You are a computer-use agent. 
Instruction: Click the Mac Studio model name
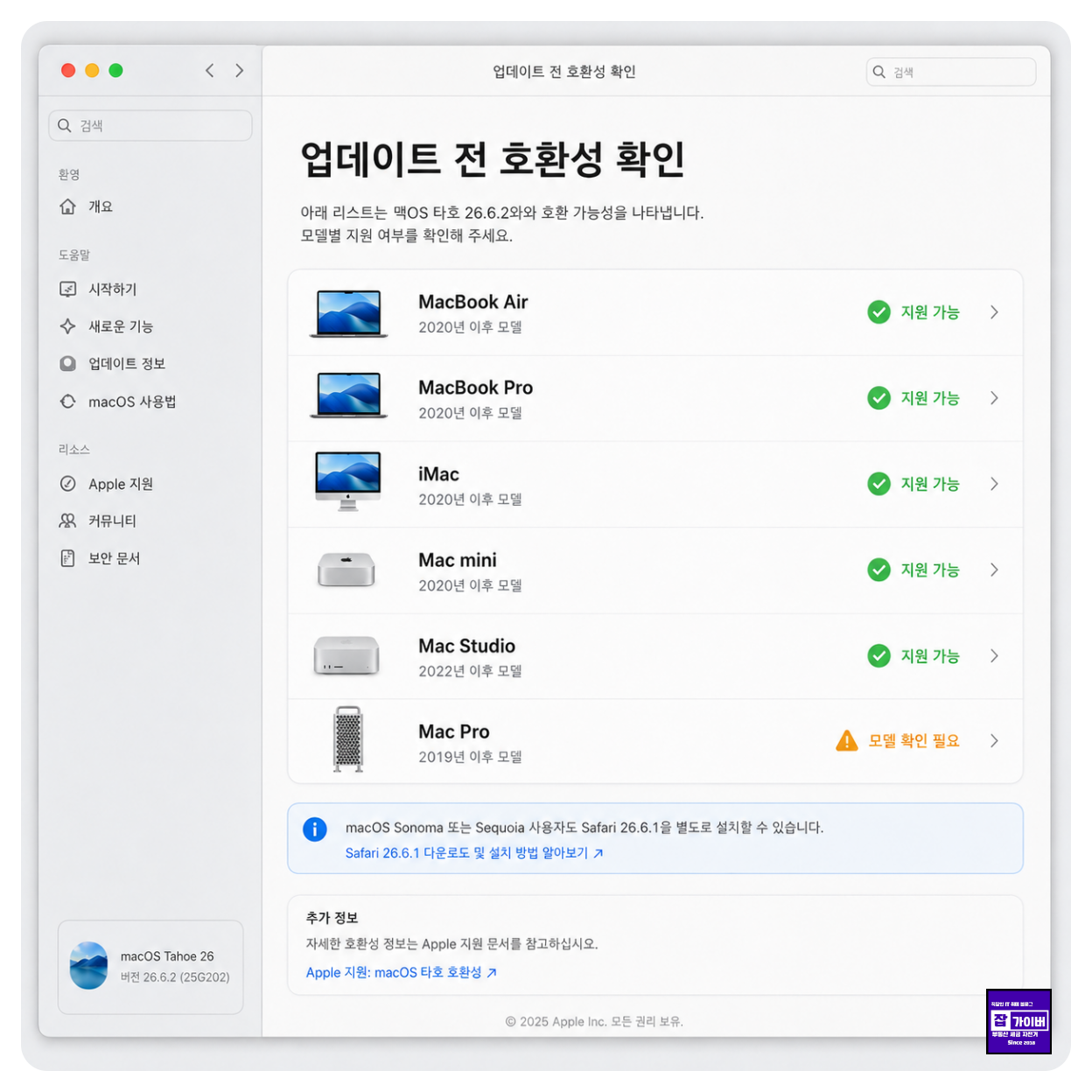coord(466,646)
